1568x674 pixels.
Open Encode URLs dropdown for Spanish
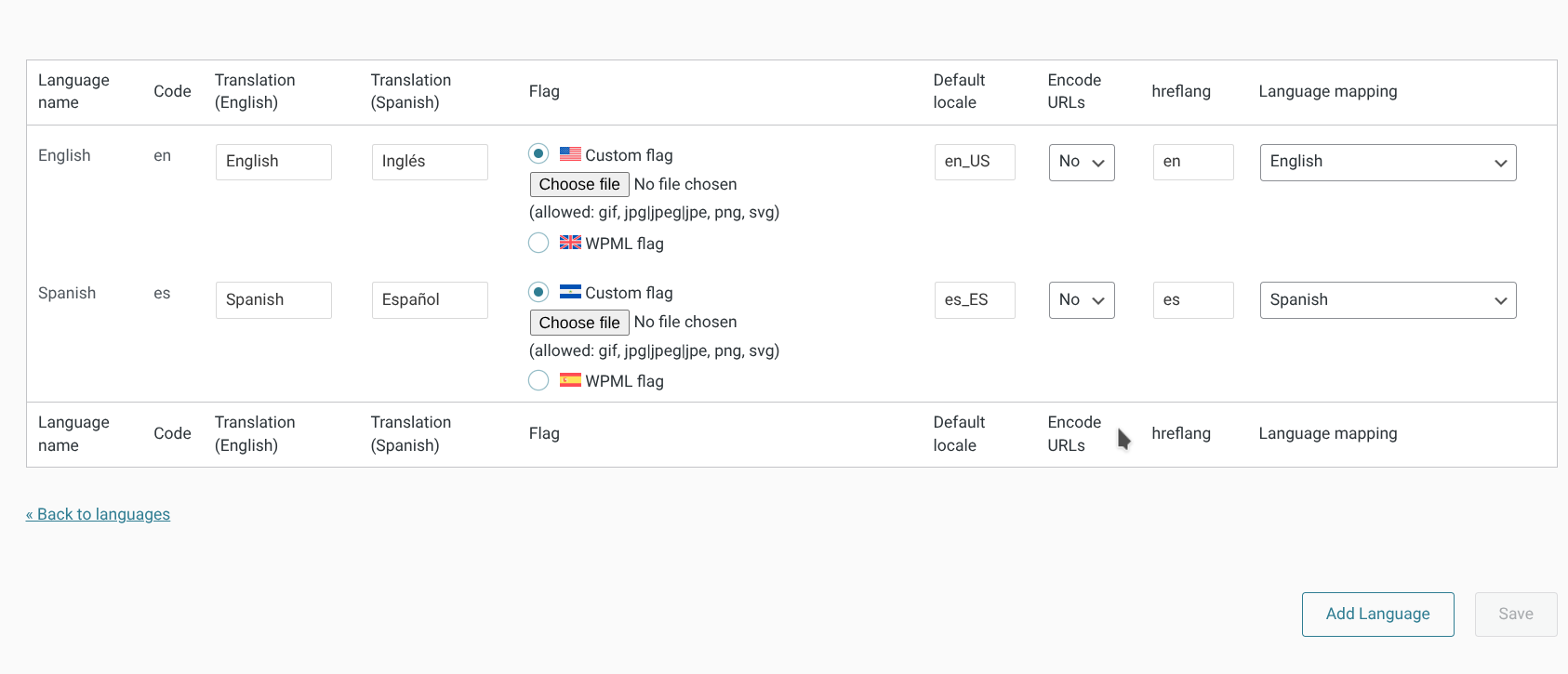tap(1082, 300)
